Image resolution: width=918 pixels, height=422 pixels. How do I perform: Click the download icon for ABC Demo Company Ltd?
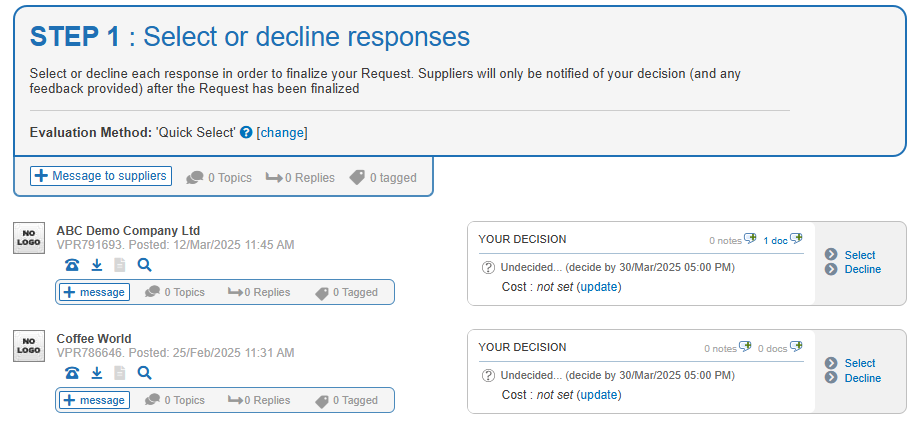[x=97, y=265]
